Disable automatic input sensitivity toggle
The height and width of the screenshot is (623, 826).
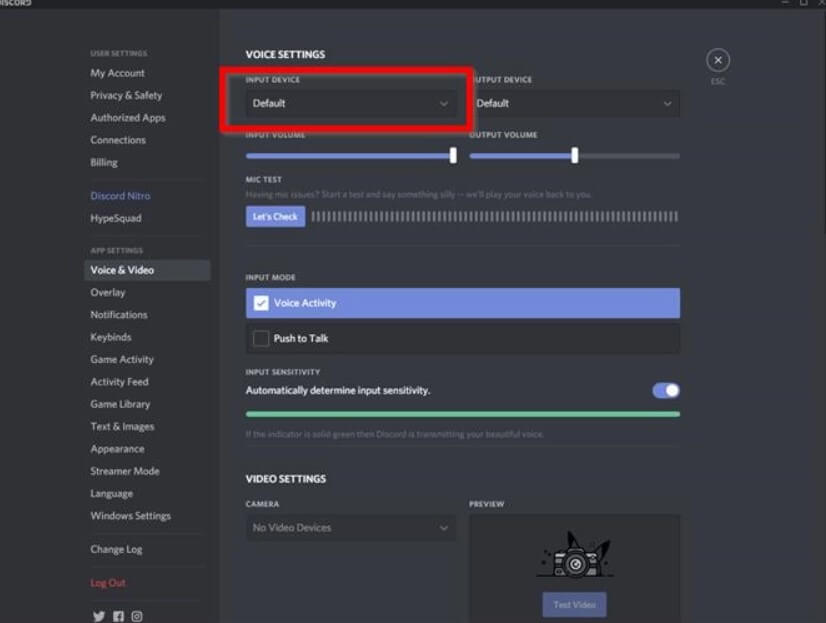[666, 390]
